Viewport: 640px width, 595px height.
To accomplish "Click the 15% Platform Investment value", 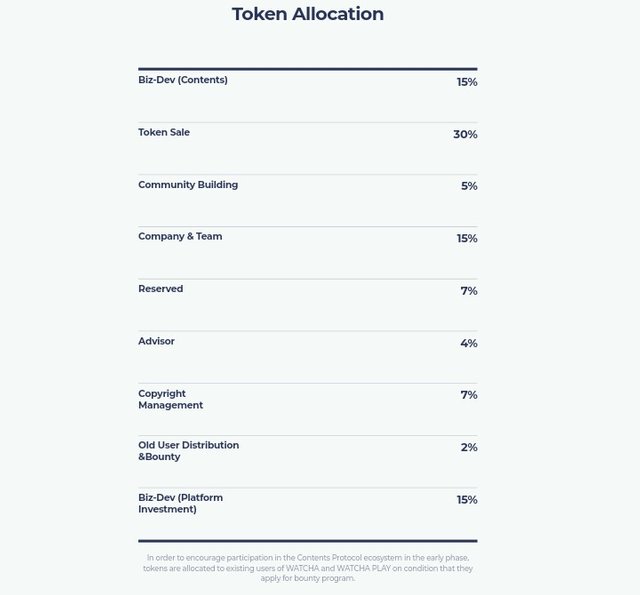I will point(467,500).
